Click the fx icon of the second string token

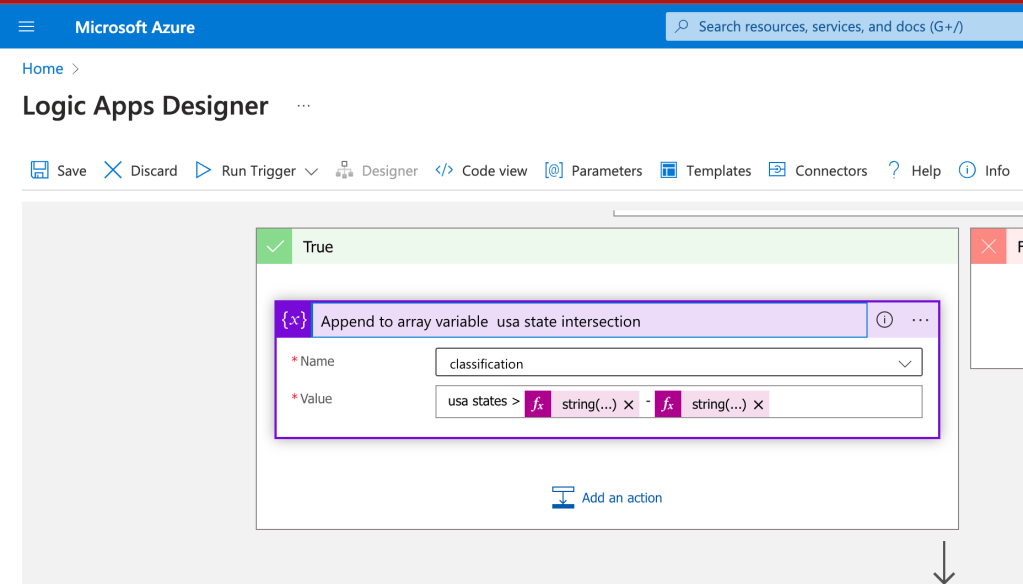point(667,404)
